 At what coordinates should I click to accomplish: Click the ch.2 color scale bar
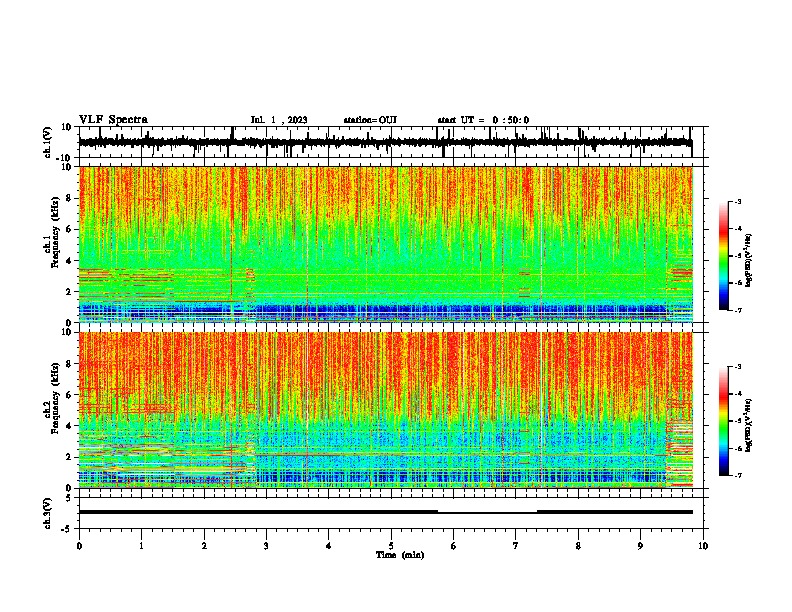pos(724,421)
